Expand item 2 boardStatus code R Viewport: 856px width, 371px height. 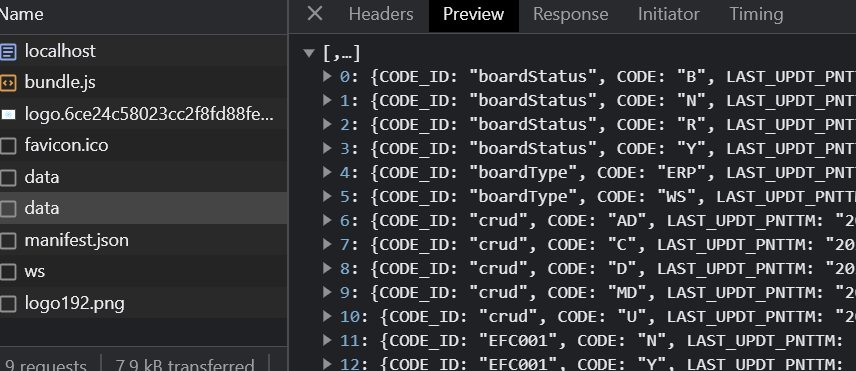tap(328, 124)
